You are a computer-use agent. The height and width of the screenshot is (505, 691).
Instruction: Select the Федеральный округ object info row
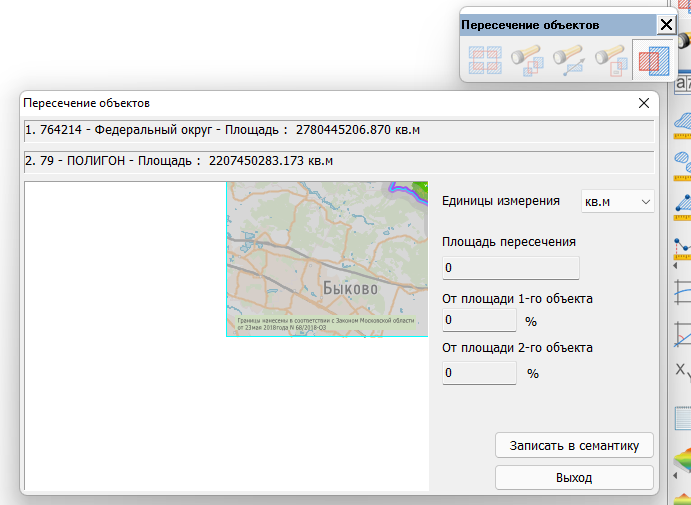coord(338,130)
